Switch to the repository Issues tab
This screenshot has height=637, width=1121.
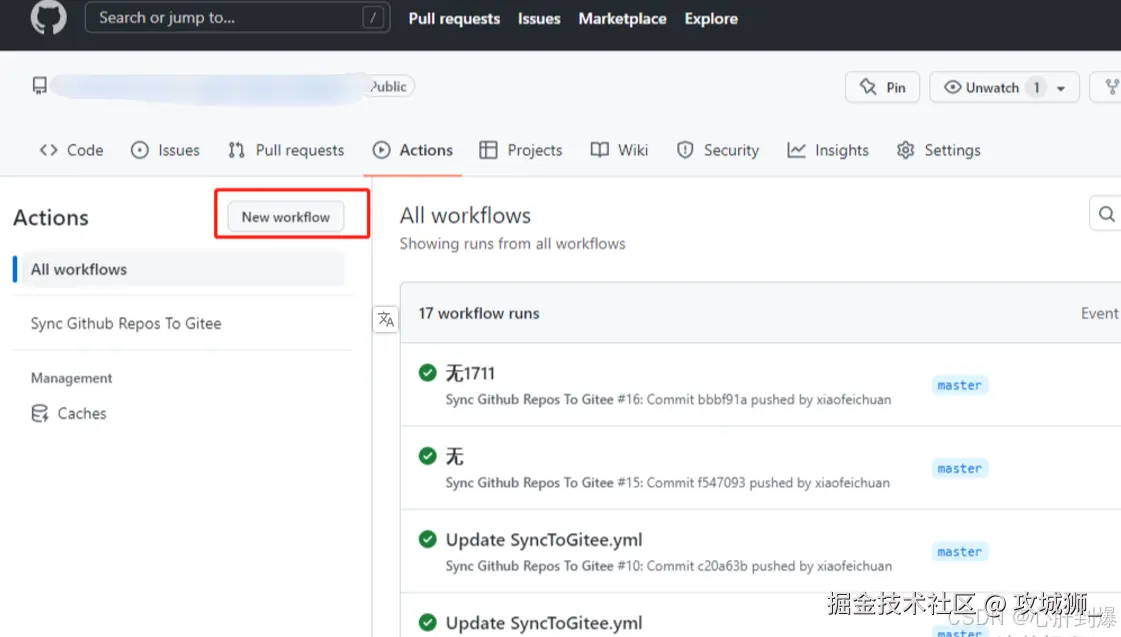(165, 150)
